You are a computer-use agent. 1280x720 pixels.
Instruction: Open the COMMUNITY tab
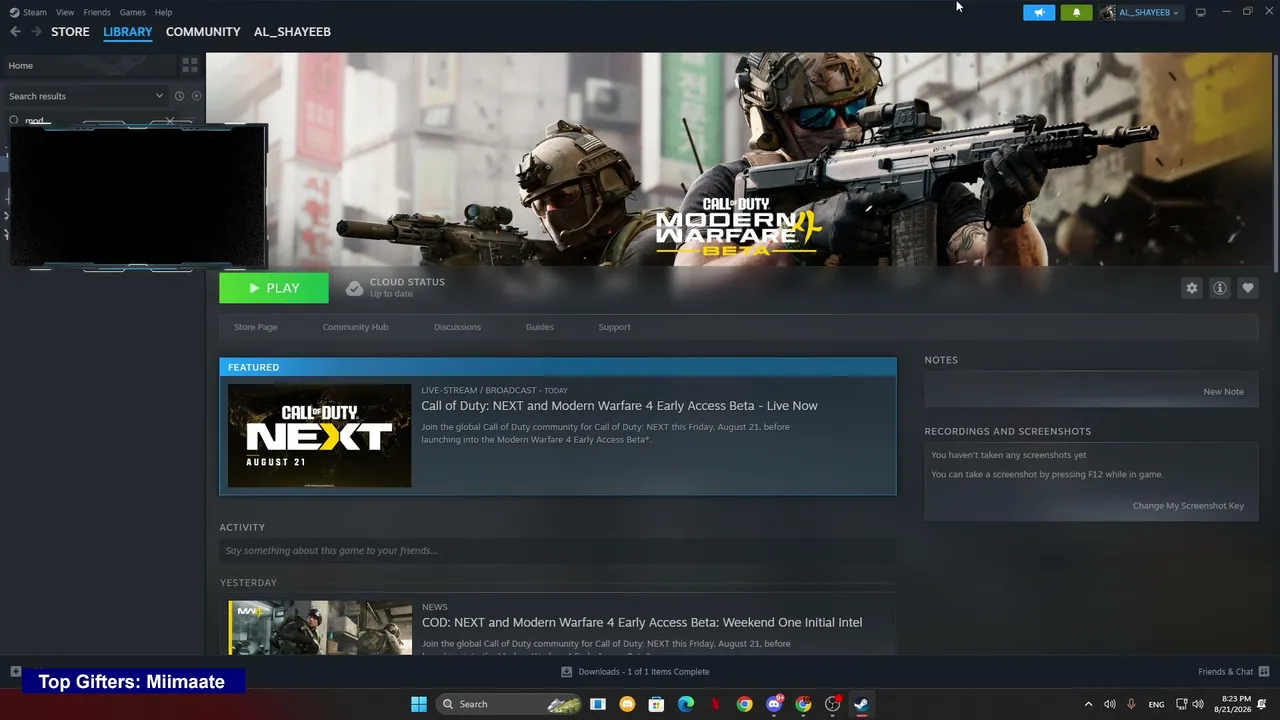203,32
